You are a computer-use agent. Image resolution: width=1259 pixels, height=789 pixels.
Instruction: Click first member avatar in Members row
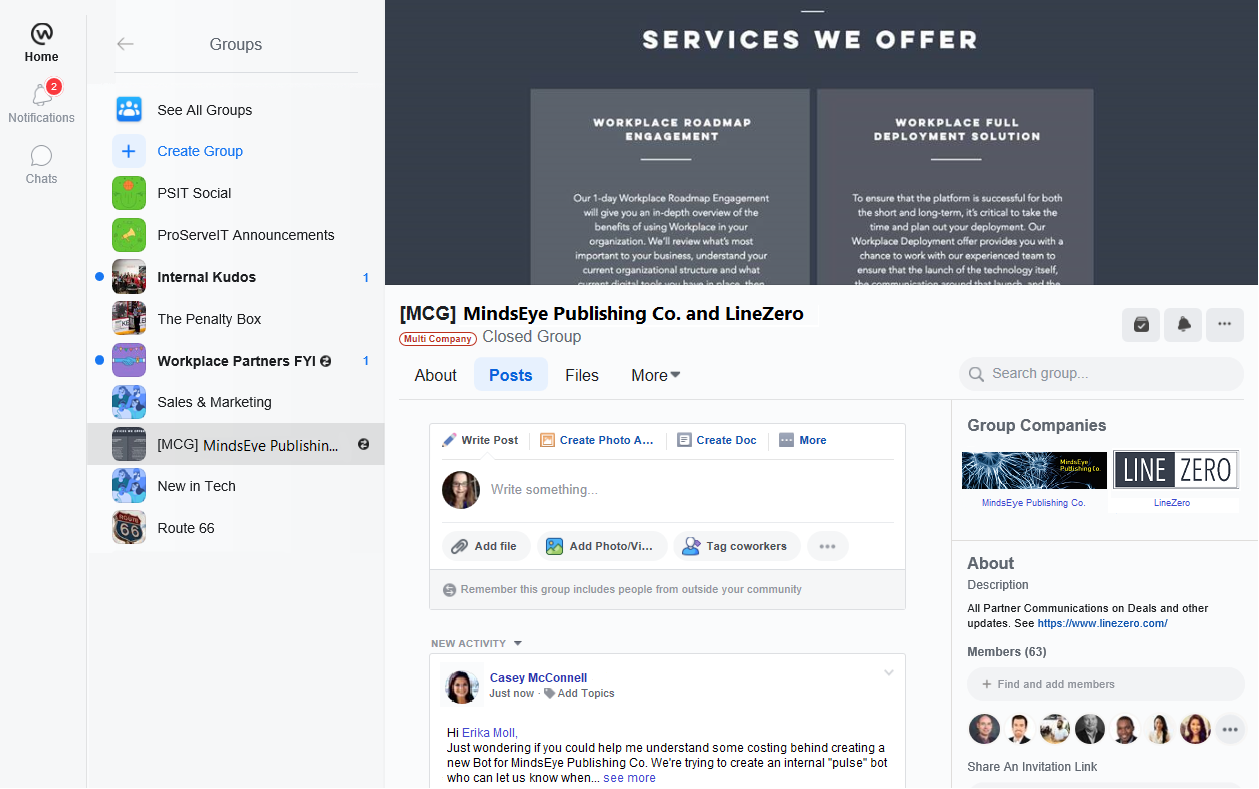pos(984,728)
